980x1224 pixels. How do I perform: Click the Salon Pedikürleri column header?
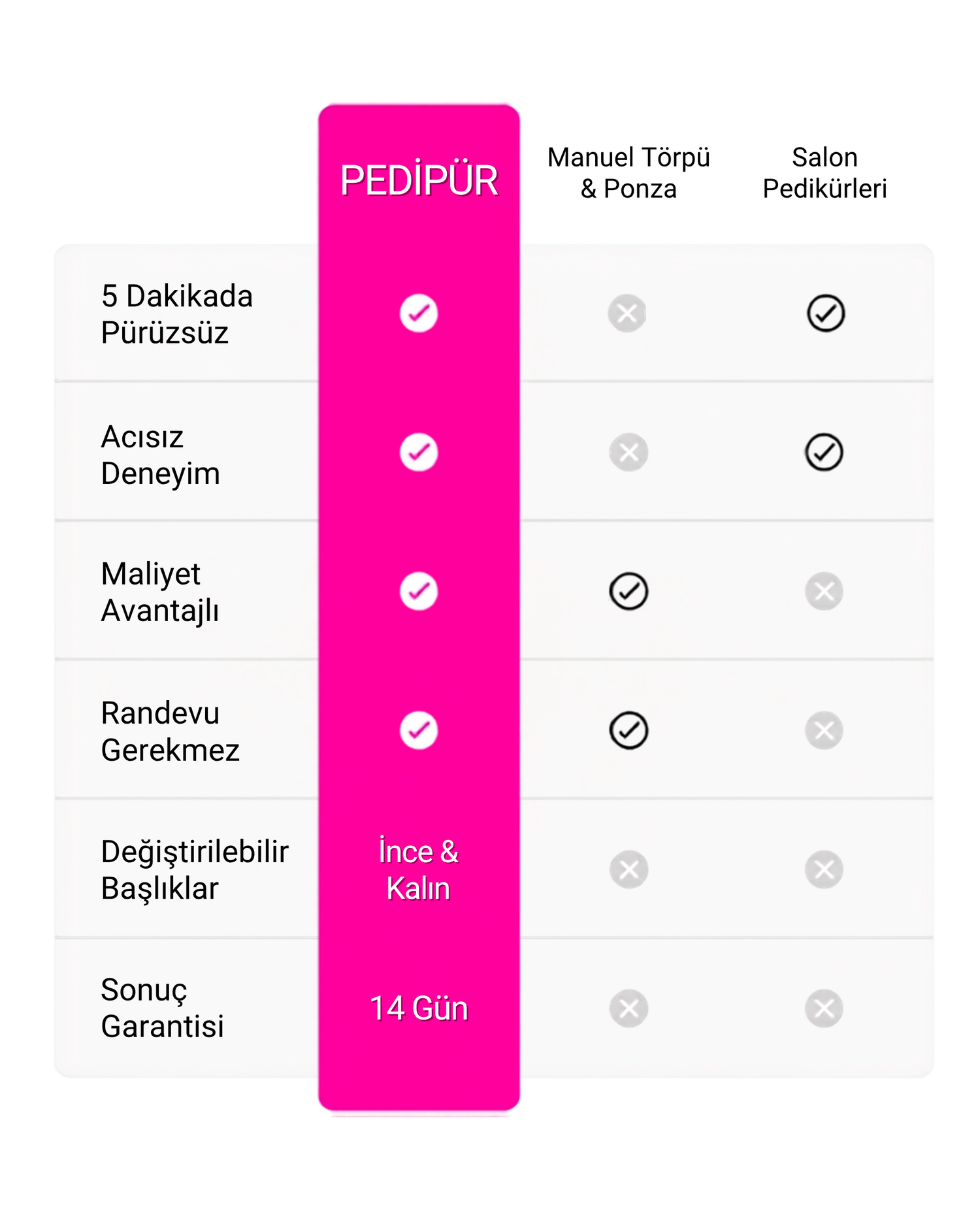tap(825, 173)
